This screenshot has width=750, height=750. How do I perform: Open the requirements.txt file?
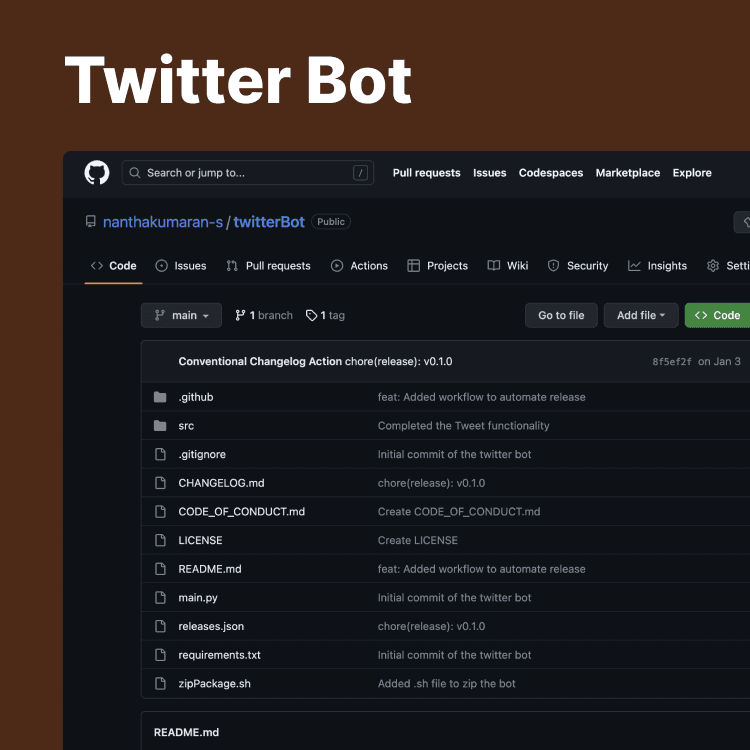[220, 655]
